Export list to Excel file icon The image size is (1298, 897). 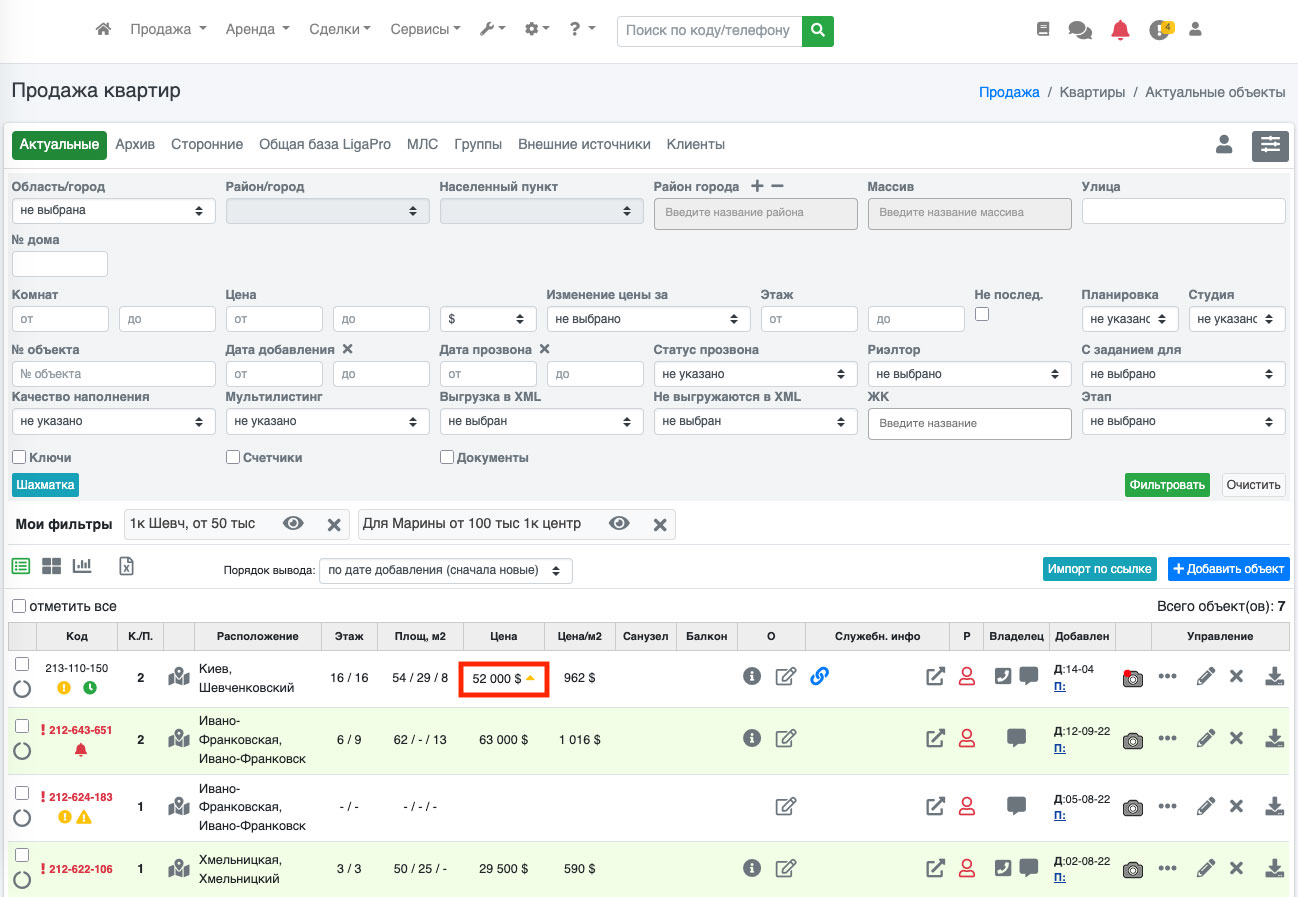tap(126, 566)
